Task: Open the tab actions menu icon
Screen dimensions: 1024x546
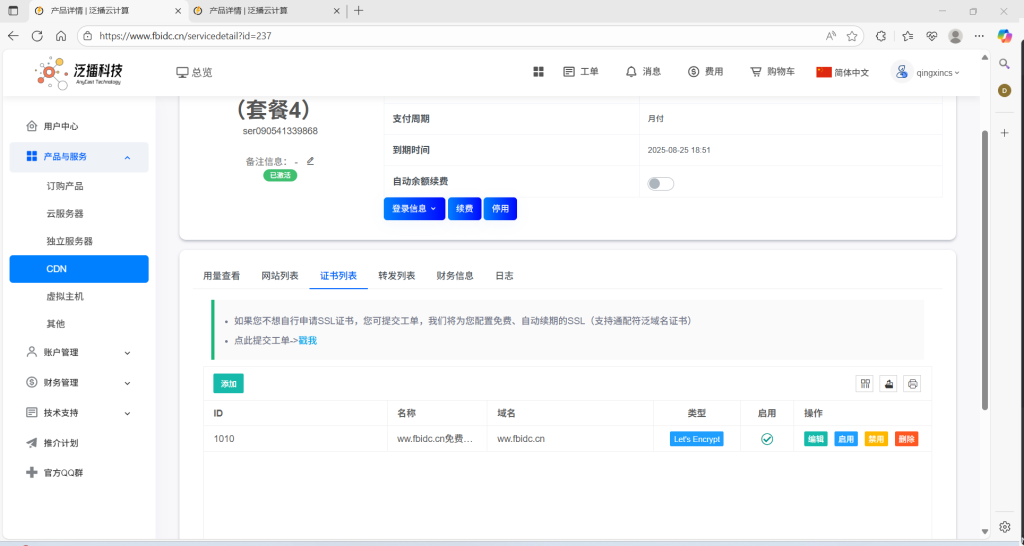Action: pyautogui.click(x=13, y=11)
